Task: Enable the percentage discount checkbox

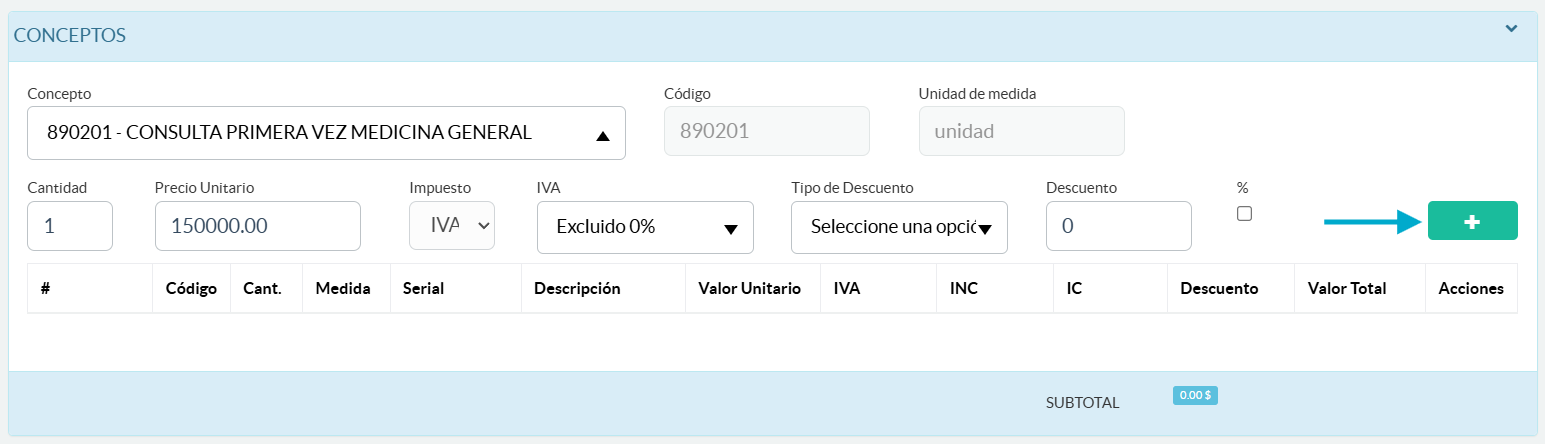Action: (1244, 213)
